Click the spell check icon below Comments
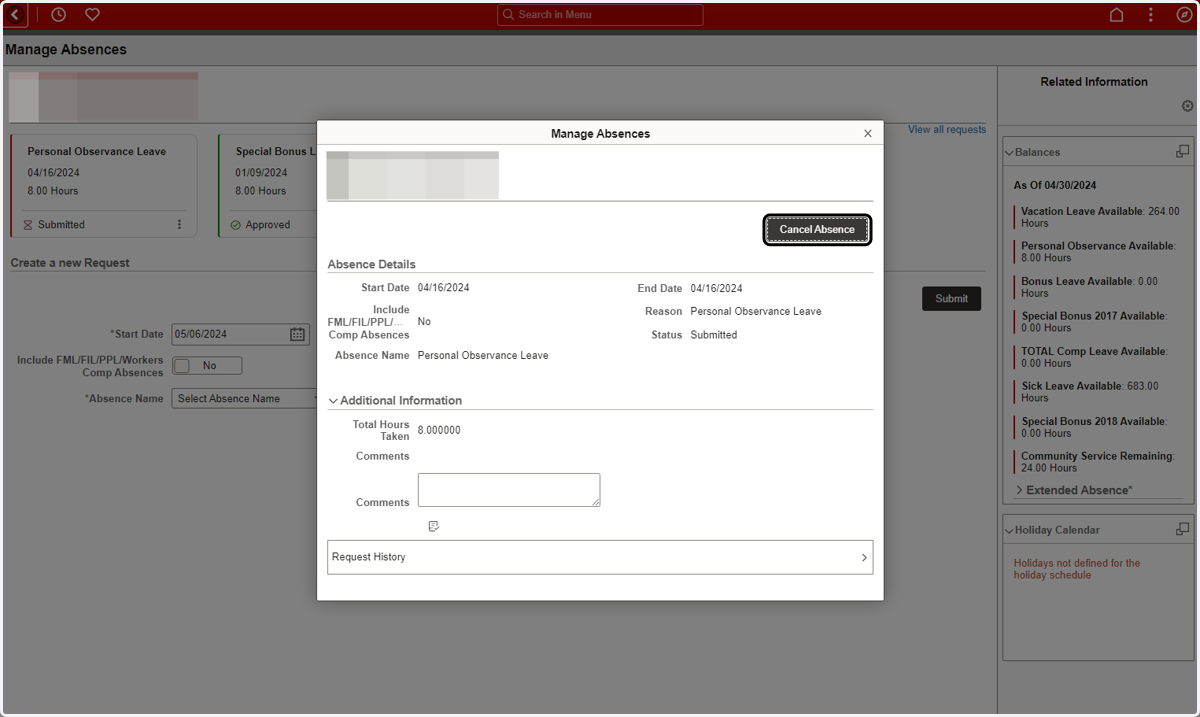This screenshot has width=1200, height=717. pos(433,526)
